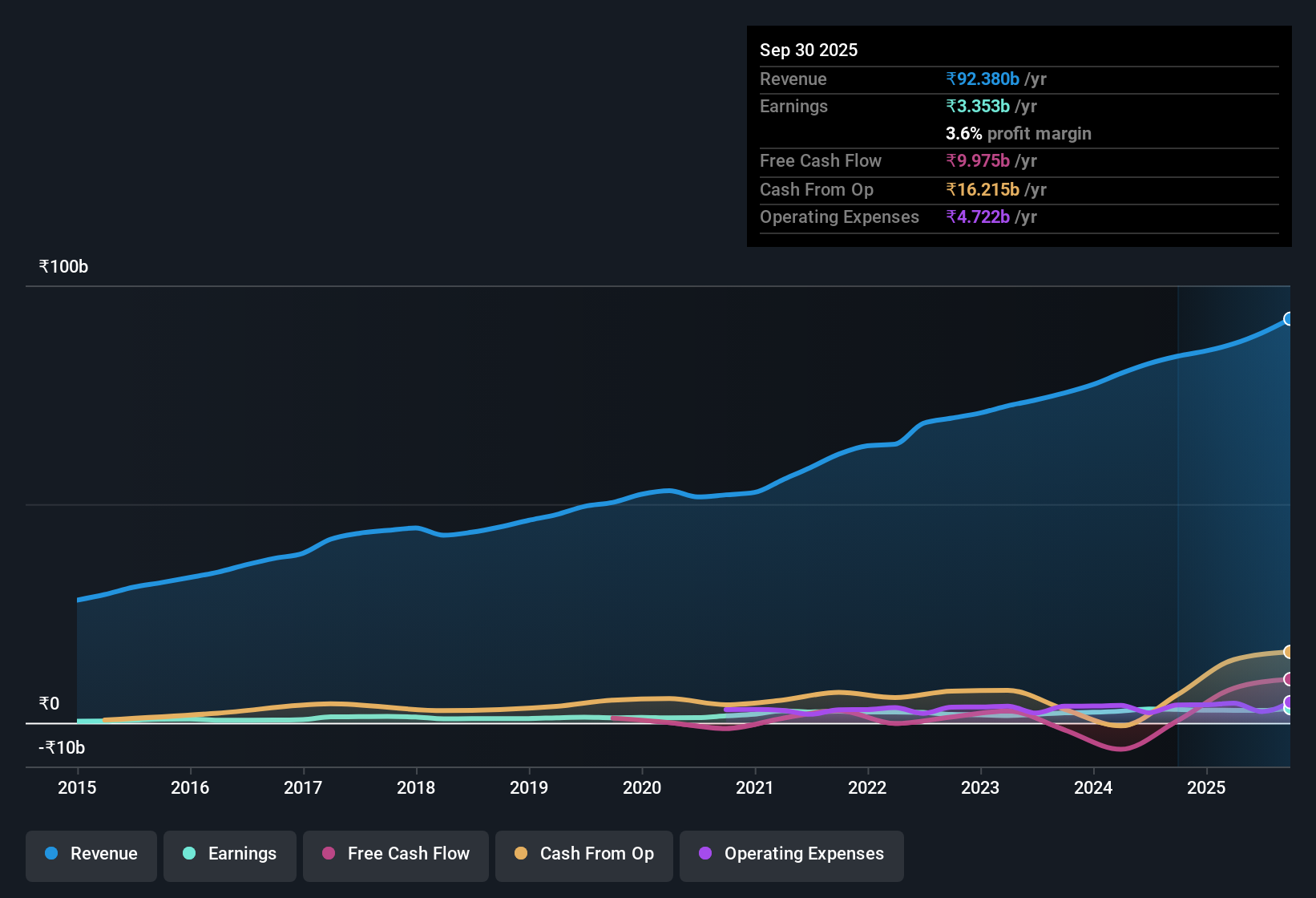Select the Cash From Op legend label

click(x=597, y=854)
